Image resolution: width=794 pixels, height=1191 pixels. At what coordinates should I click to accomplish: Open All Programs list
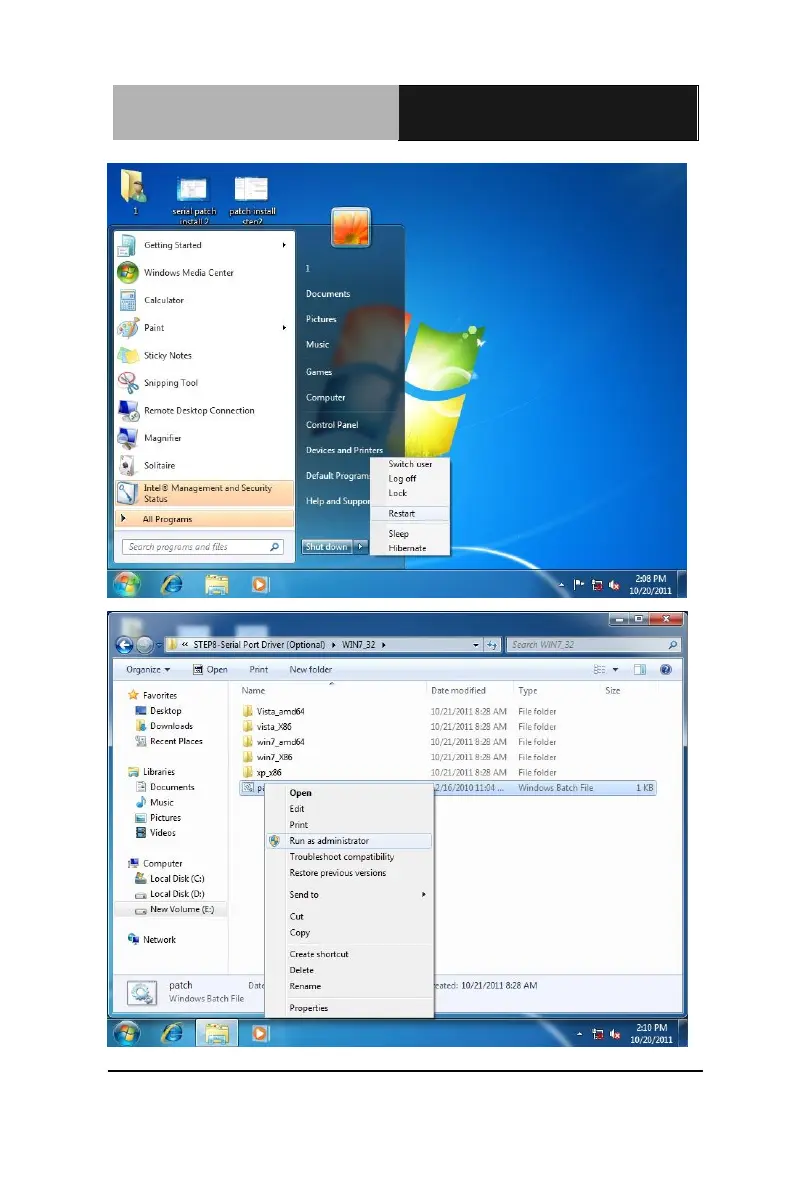[x=204, y=519]
